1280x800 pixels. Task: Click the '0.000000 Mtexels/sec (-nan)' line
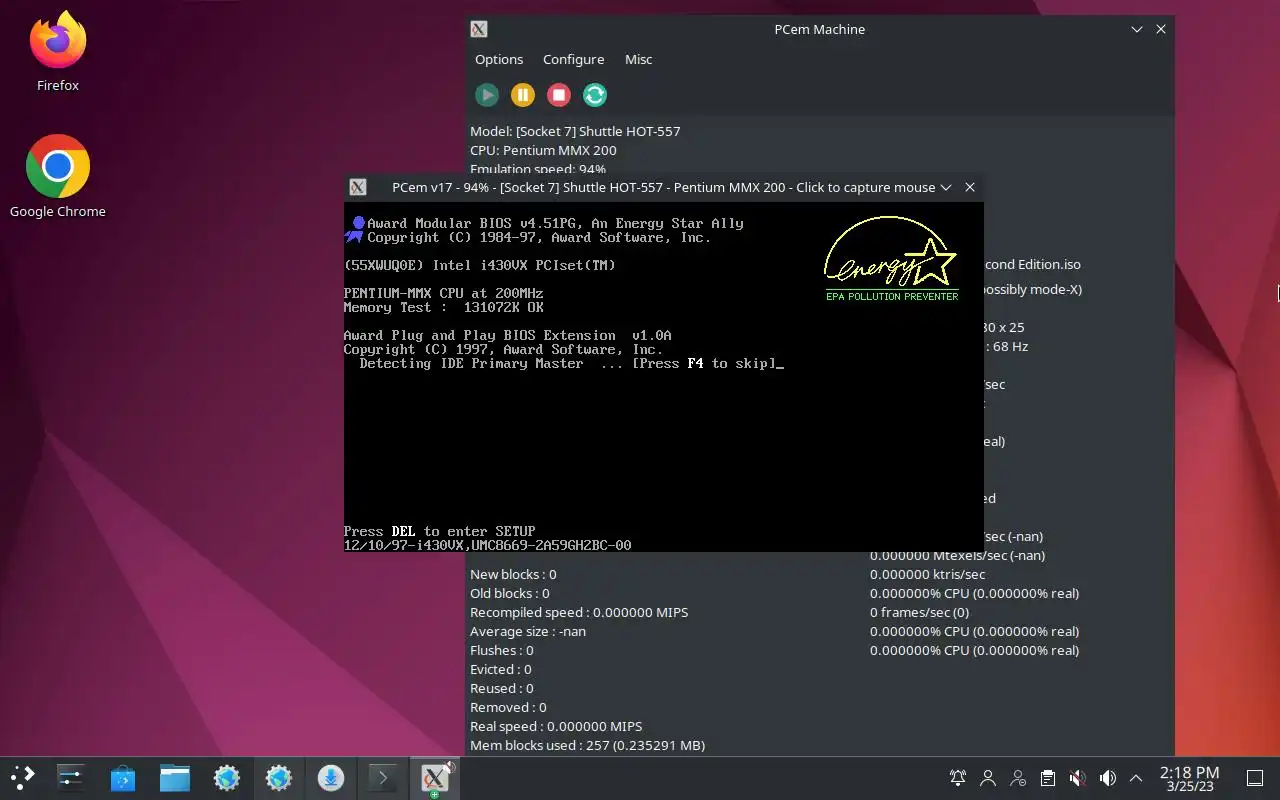[957, 555]
